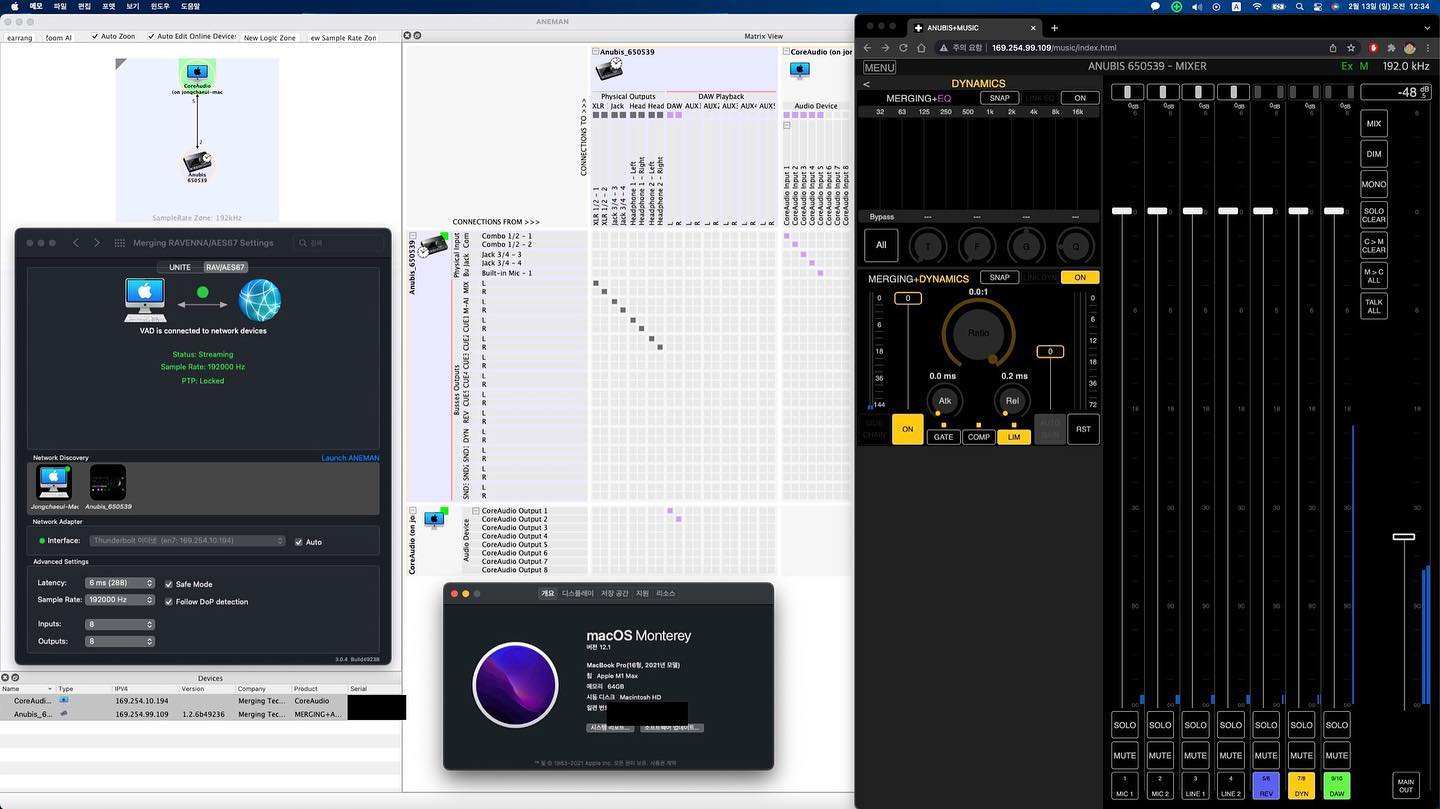Open the browser extensions puzzle icon

1391,48
